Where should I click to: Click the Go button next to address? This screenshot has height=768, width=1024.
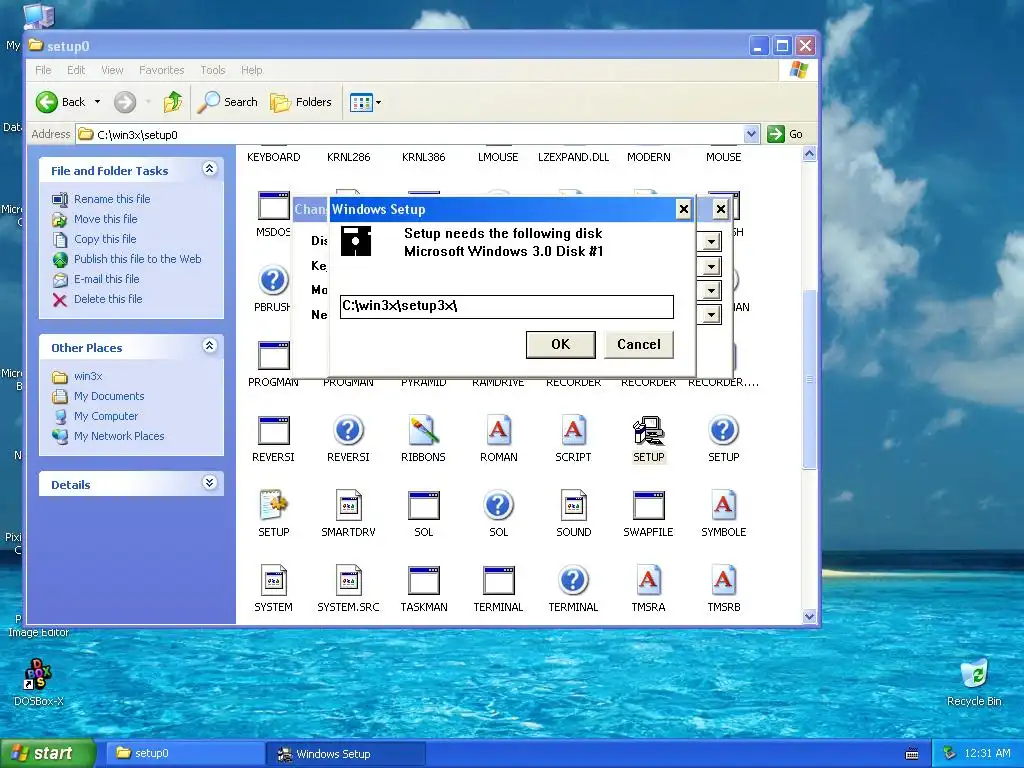[x=785, y=134]
